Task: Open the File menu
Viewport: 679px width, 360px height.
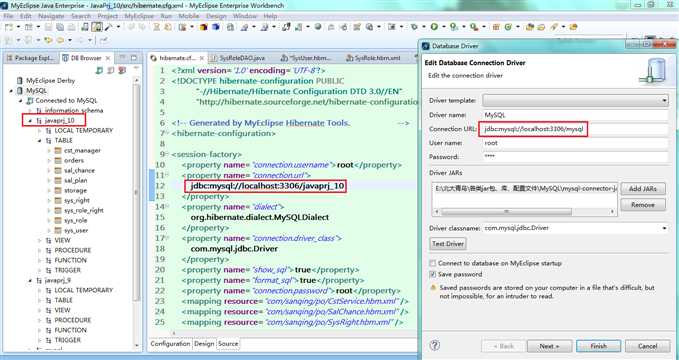Action: click(8, 16)
